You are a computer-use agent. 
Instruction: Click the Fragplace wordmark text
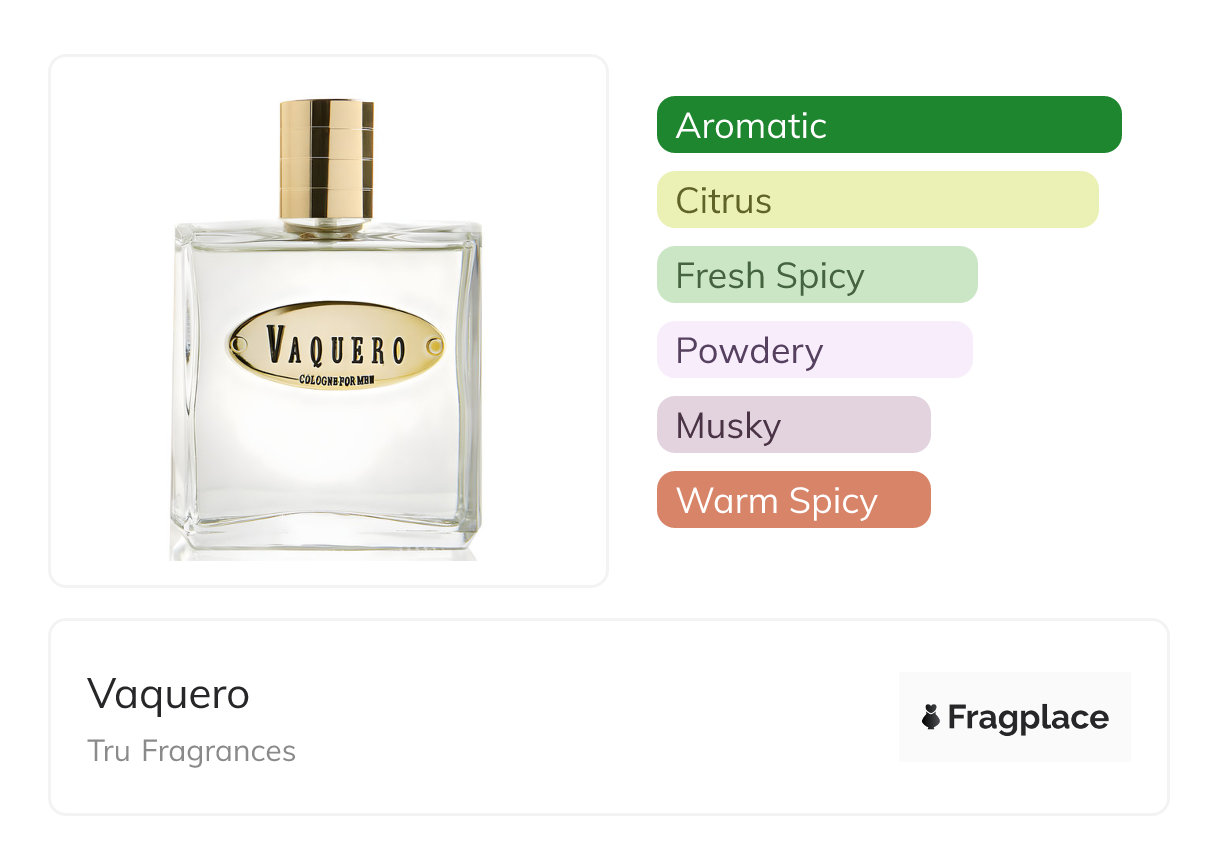coord(1028,718)
